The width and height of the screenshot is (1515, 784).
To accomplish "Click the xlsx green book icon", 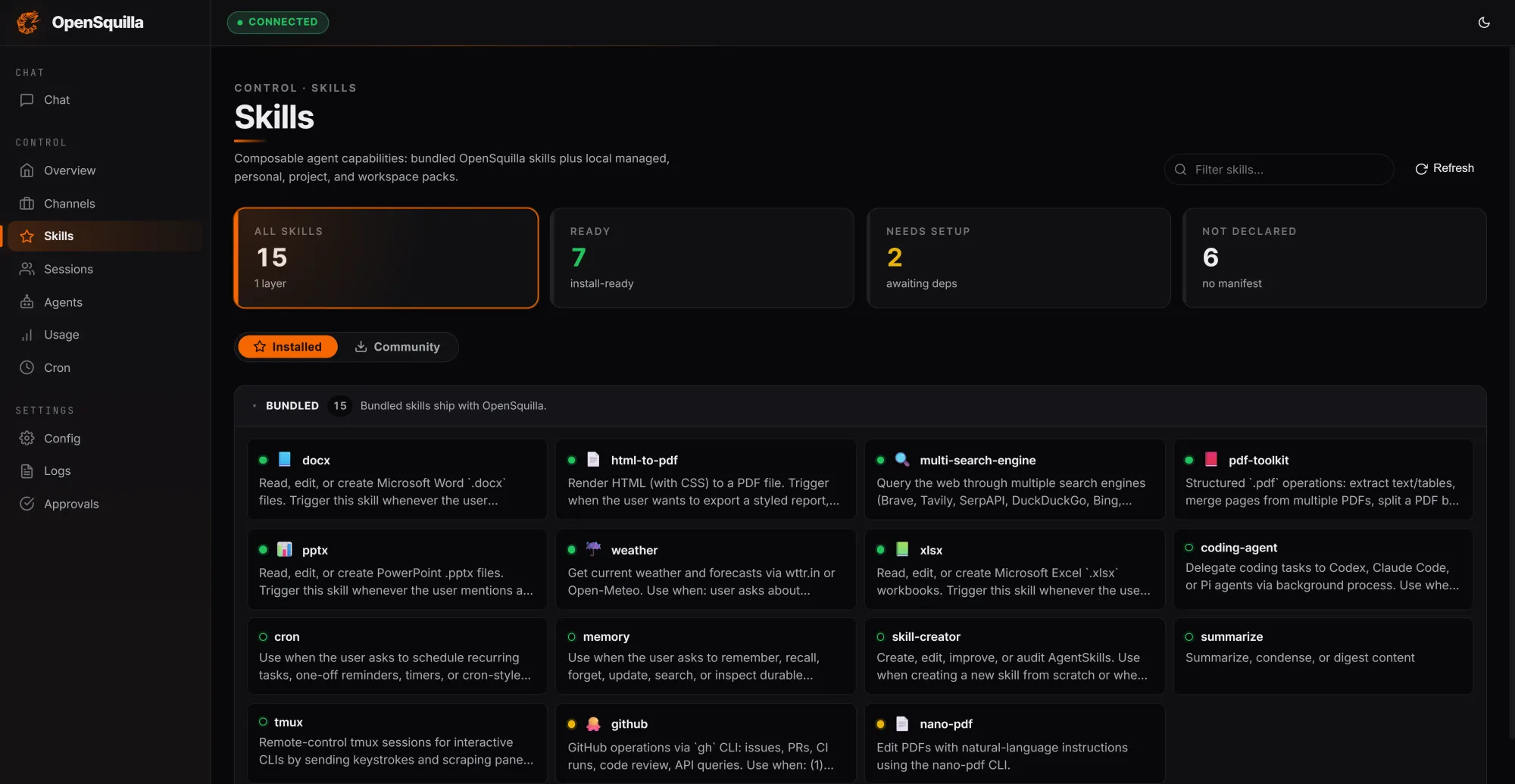I will (x=902, y=550).
